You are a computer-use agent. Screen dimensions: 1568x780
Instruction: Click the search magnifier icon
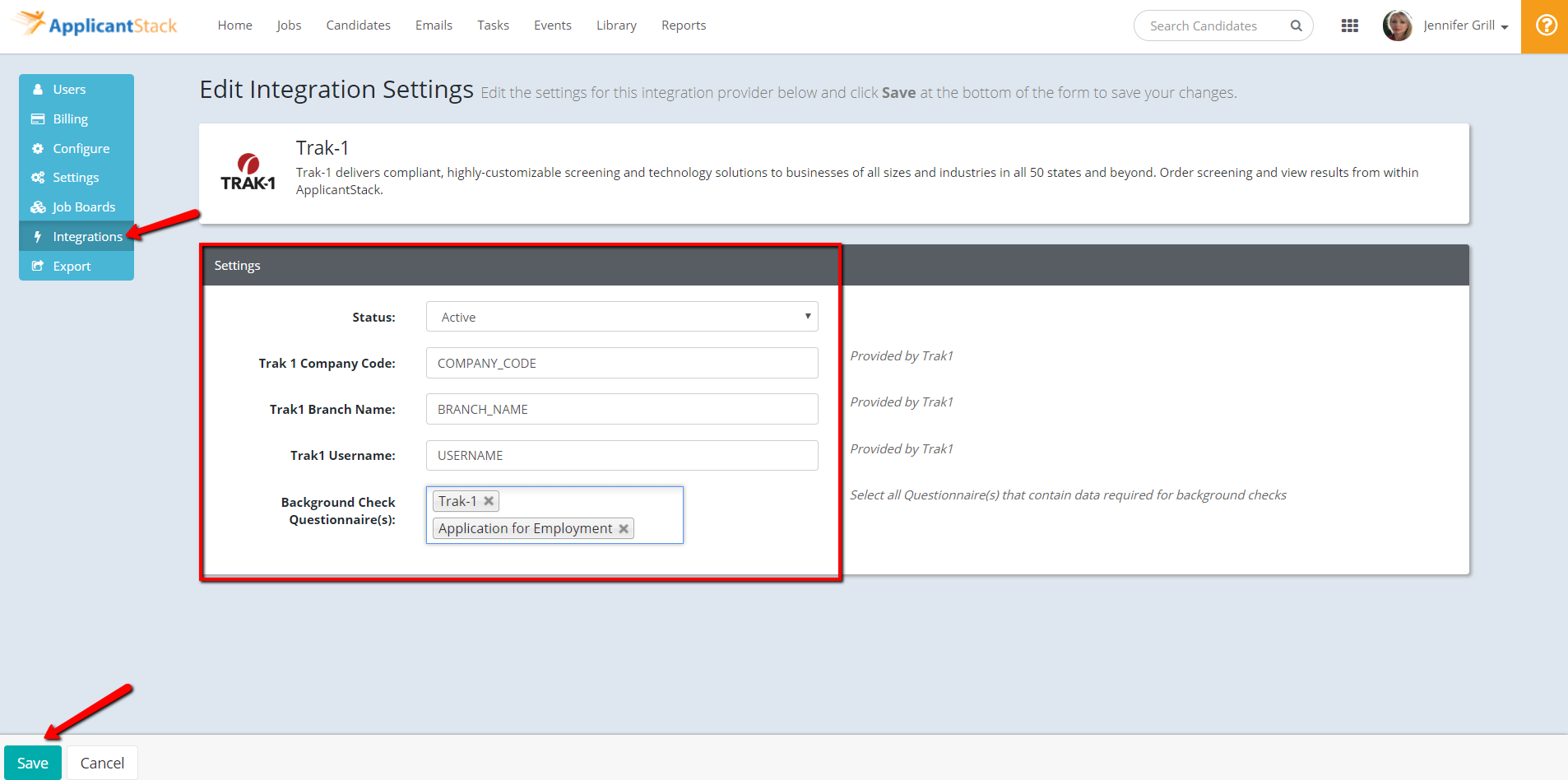tap(1296, 26)
